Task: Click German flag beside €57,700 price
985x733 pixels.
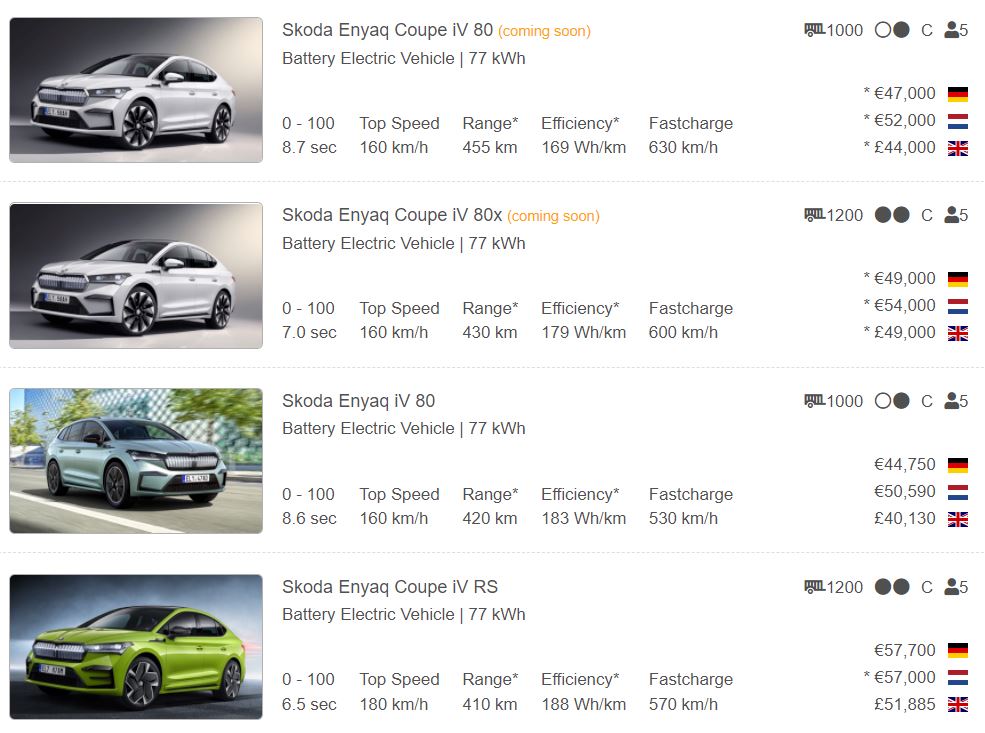Action: tap(957, 651)
